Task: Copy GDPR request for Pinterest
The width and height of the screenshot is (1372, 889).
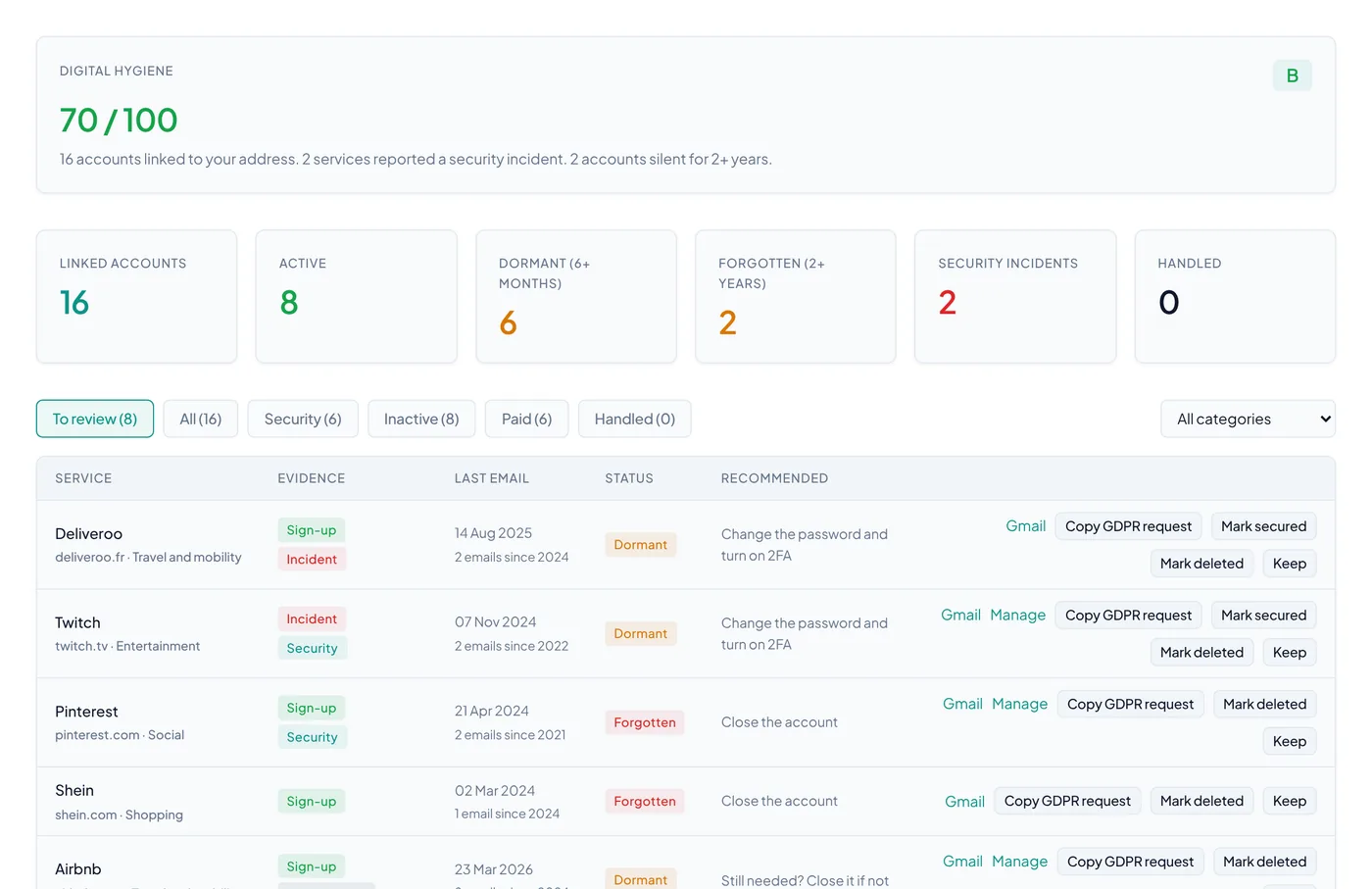Action: pos(1131,705)
